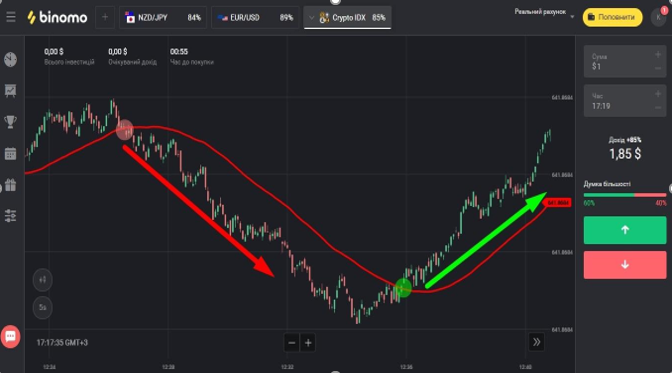Increase the trade amount with plus
This screenshot has width=672, height=373.
[658, 54]
